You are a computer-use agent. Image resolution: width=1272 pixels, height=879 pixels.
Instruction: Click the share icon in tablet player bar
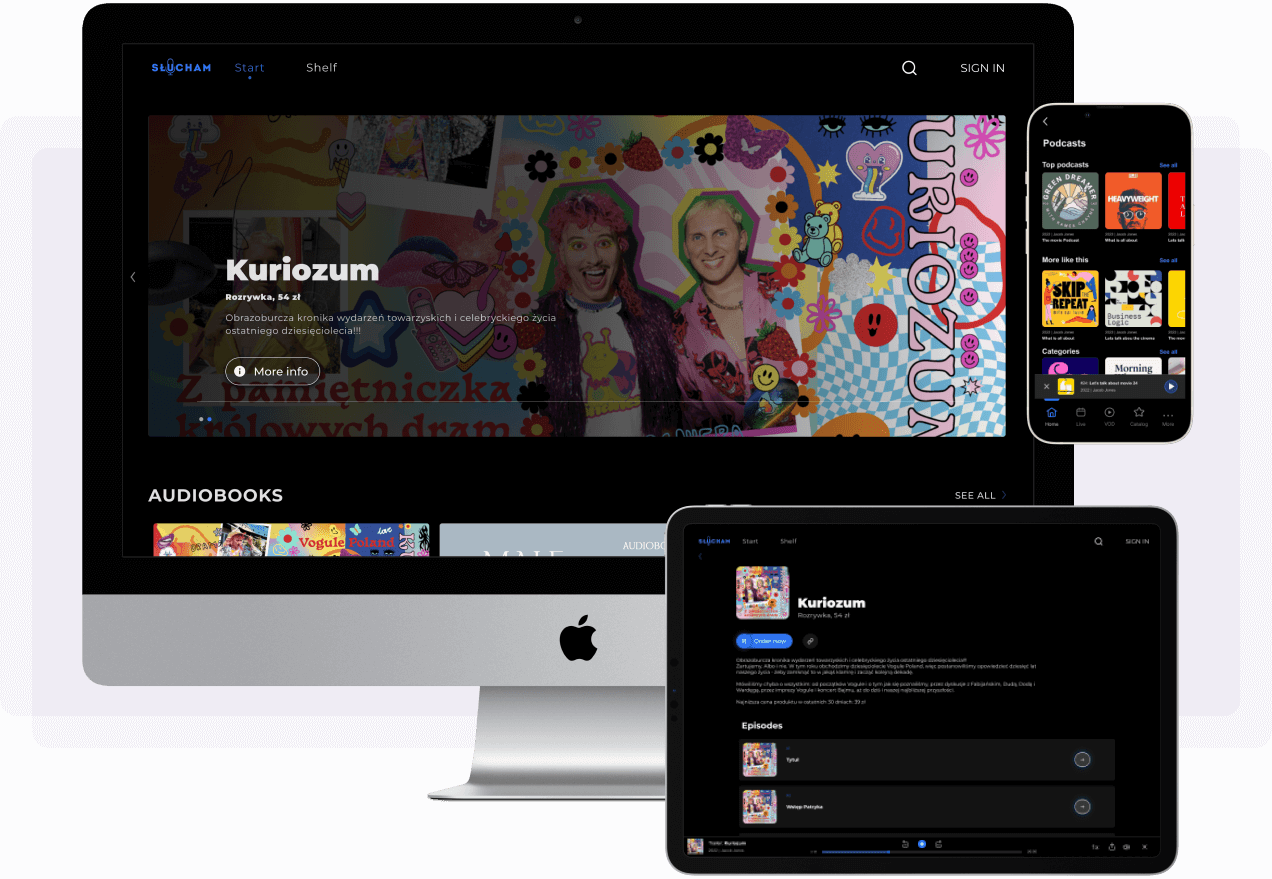tap(1111, 846)
